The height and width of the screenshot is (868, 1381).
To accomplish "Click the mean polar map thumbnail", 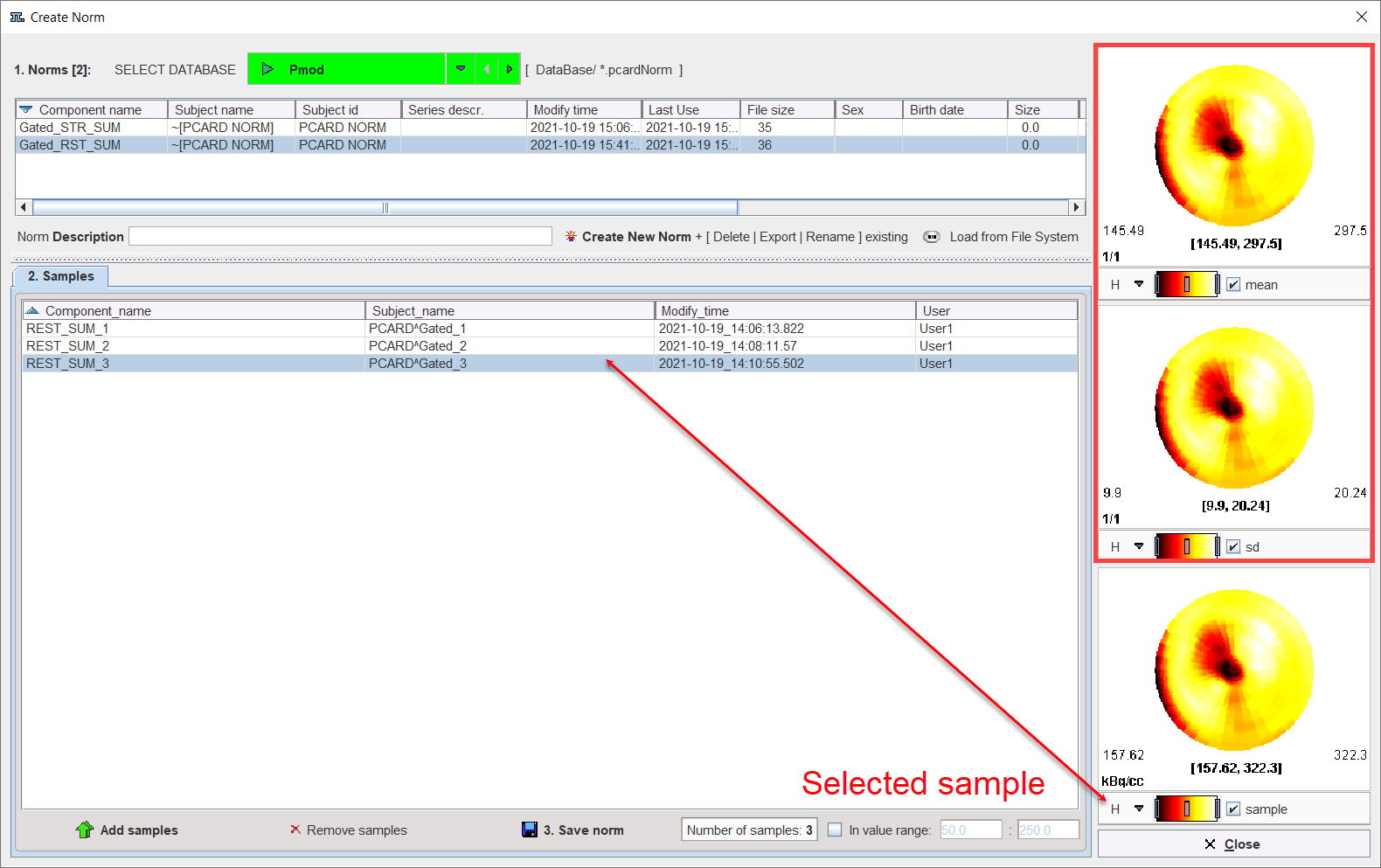I will click(1234, 145).
